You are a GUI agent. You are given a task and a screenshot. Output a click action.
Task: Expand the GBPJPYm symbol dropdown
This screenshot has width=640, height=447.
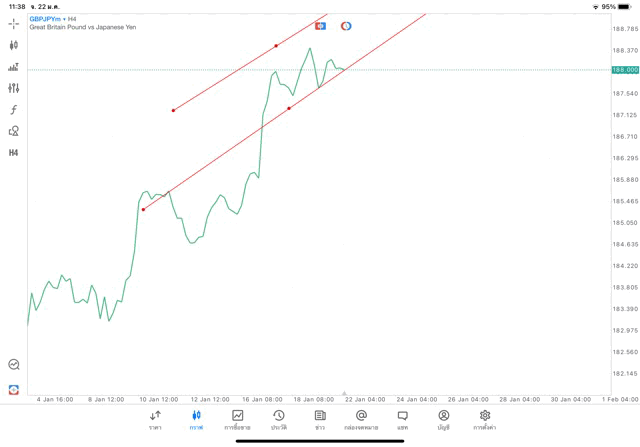[x=47, y=19]
